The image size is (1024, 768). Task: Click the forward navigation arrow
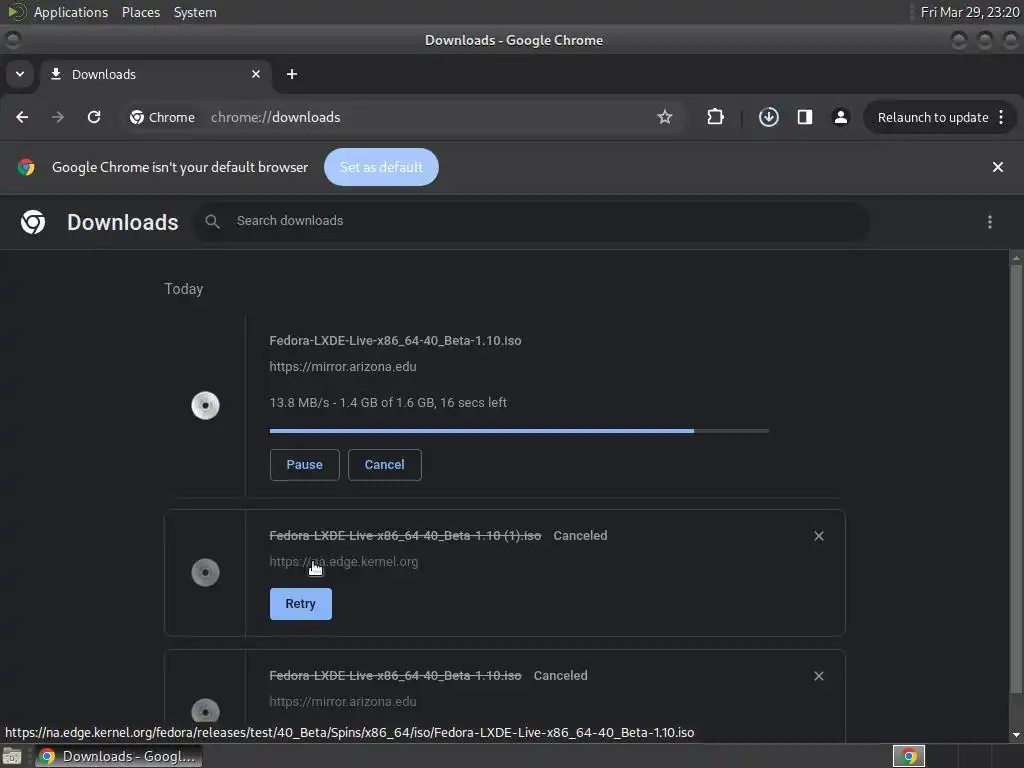[x=58, y=117]
